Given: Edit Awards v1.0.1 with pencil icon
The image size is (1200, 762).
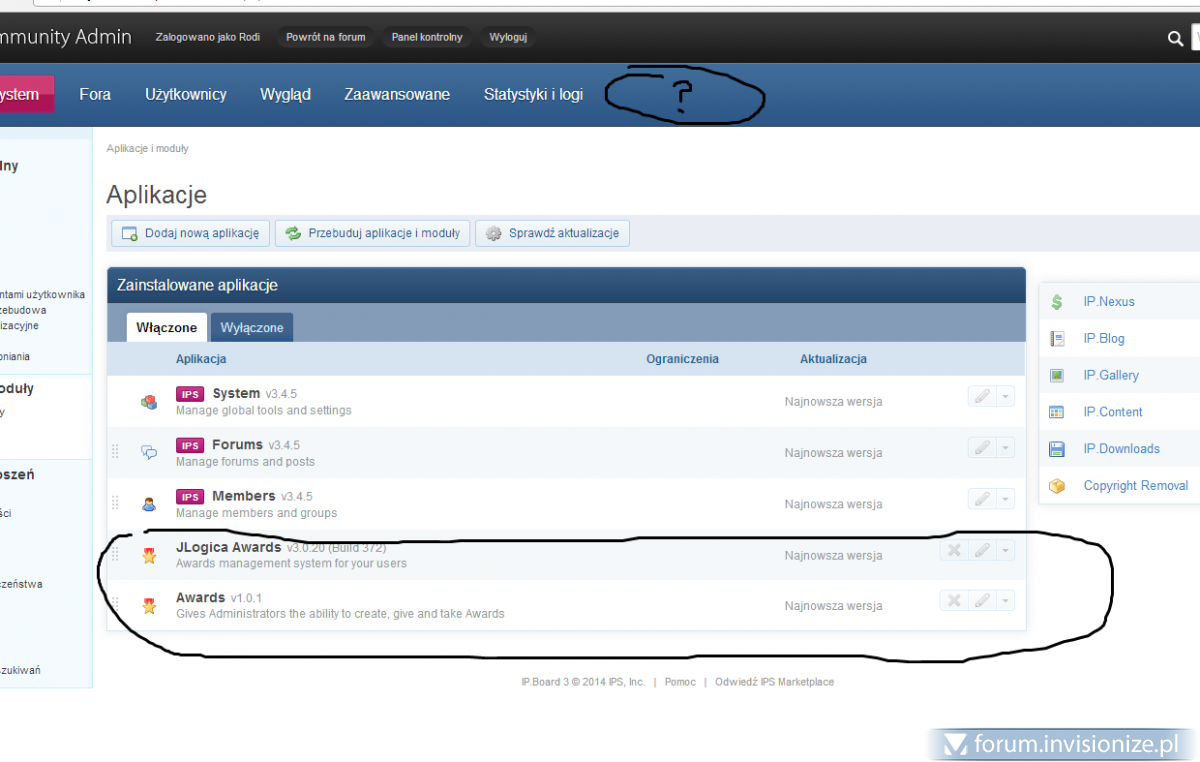Looking at the screenshot, I should (x=982, y=600).
